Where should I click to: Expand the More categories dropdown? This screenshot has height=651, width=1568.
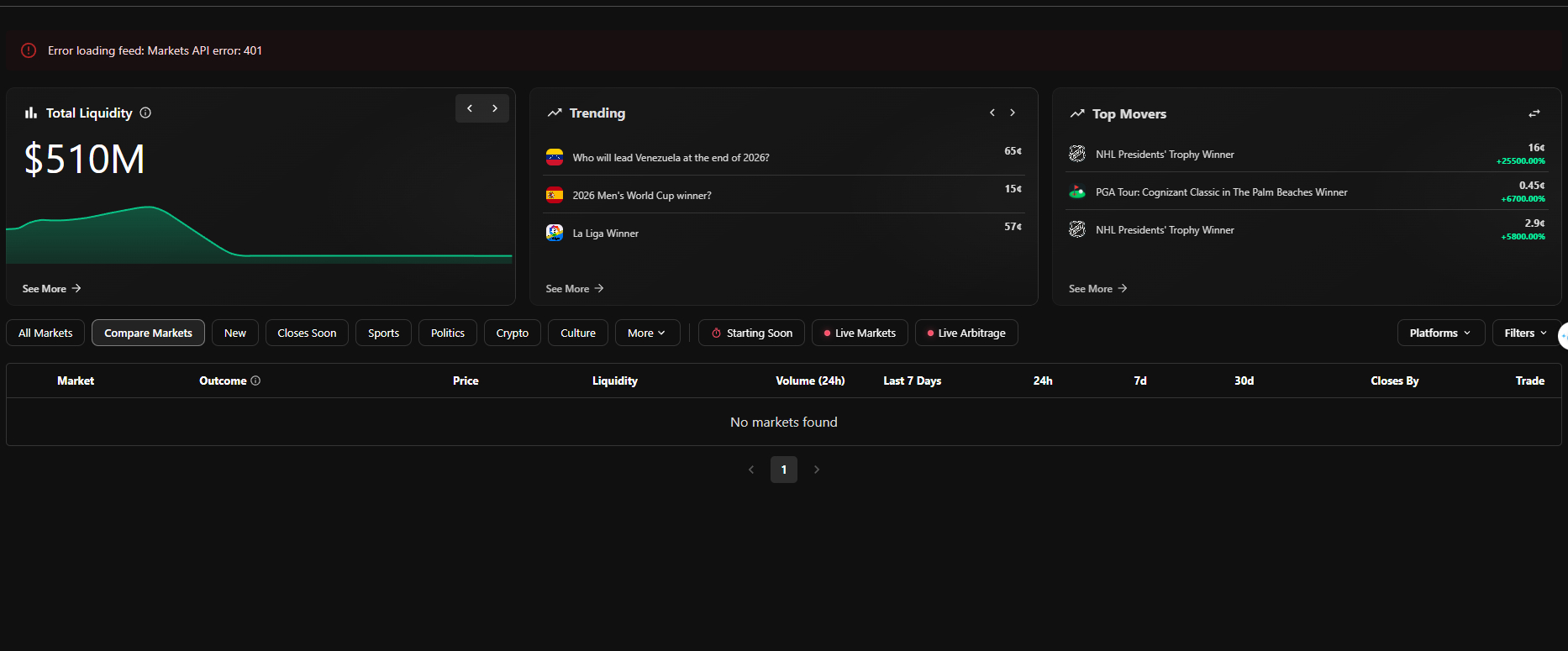tap(646, 333)
